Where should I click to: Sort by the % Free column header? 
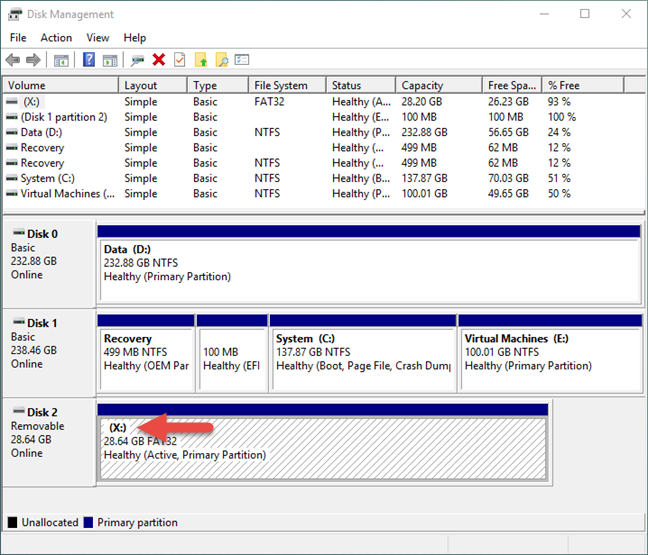pos(583,85)
